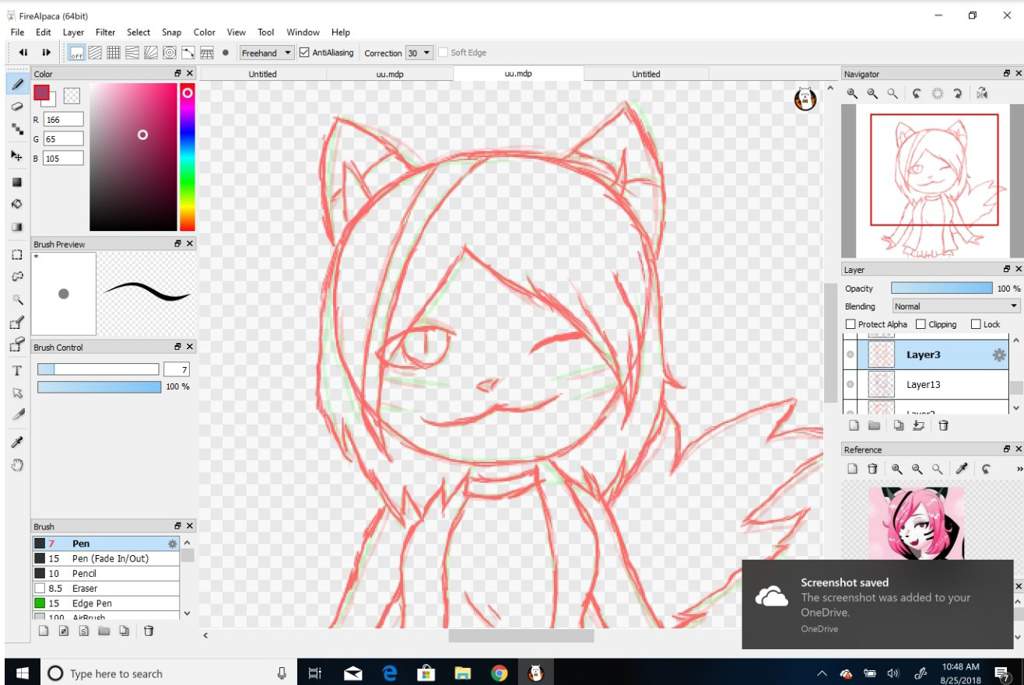Click the hue strip in the Color panel

[187, 157]
